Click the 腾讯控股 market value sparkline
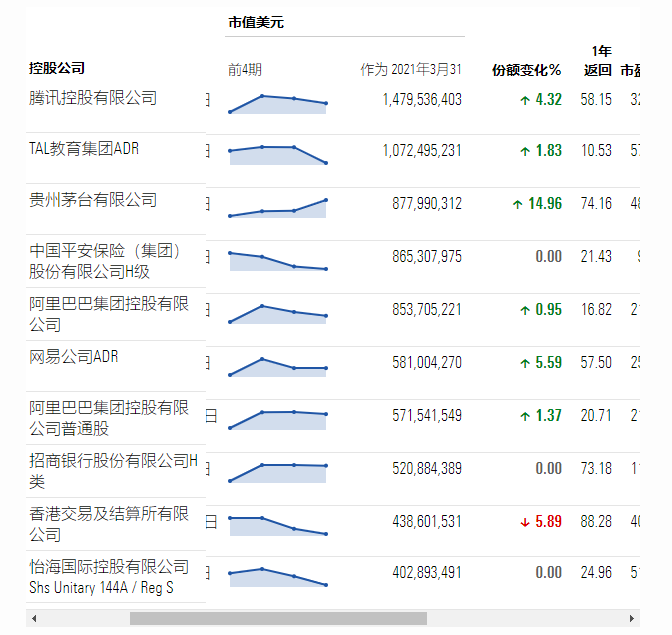The image size is (672, 635). [277, 103]
